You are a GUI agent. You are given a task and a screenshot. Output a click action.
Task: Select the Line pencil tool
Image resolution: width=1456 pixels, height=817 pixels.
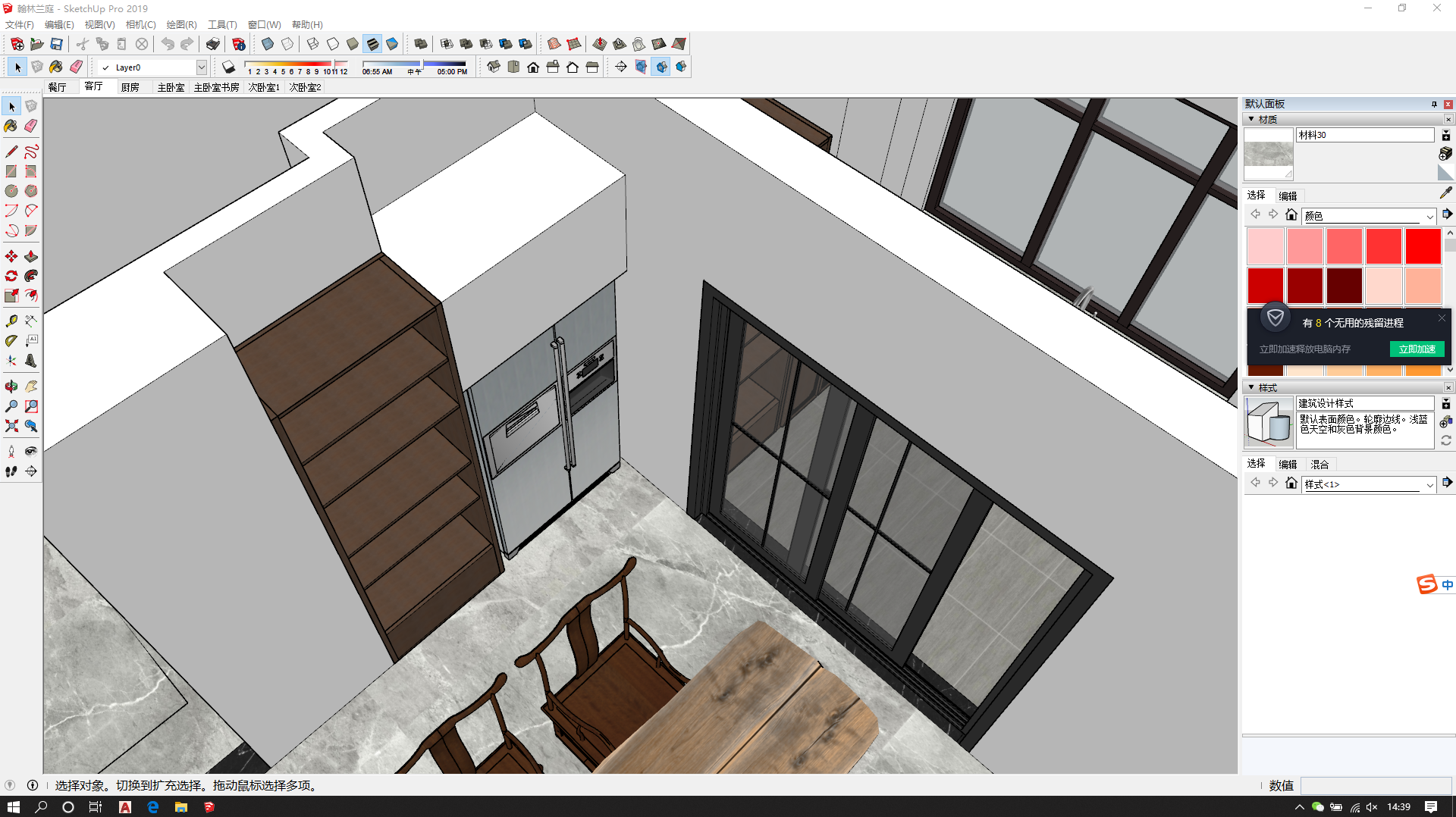click(11, 152)
